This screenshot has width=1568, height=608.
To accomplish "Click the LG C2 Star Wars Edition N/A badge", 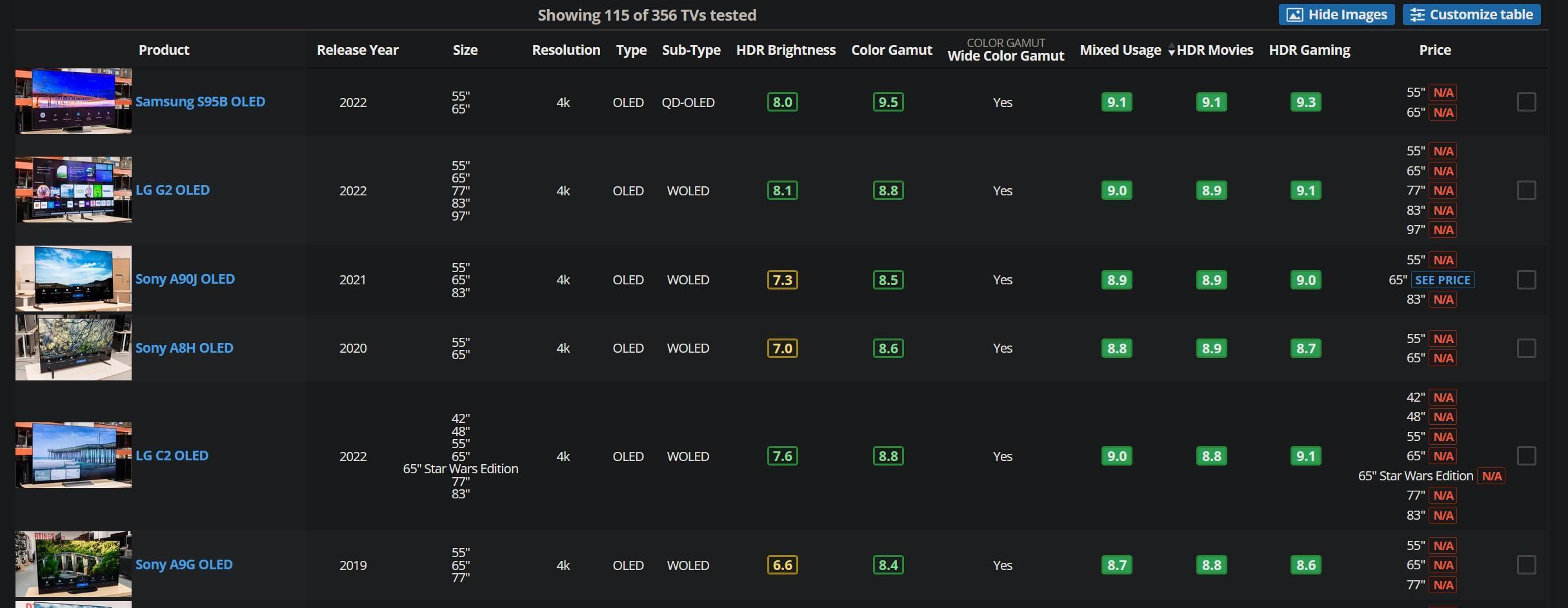I will (x=1491, y=476).
